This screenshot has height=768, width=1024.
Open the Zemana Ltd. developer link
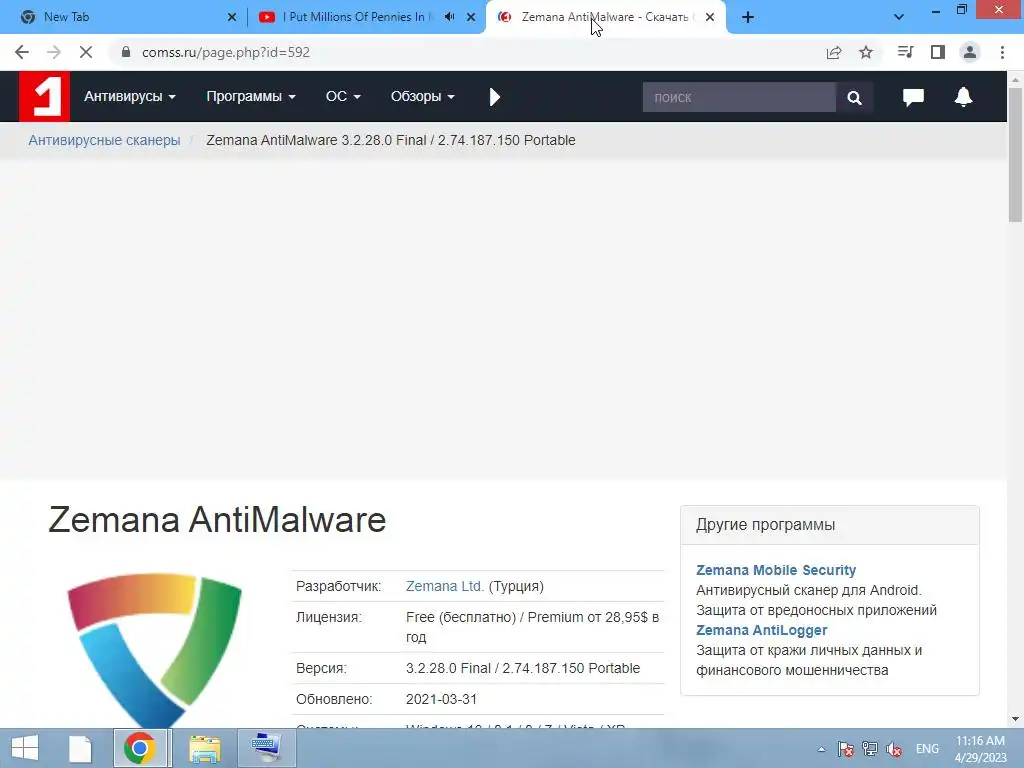point(445,586)
